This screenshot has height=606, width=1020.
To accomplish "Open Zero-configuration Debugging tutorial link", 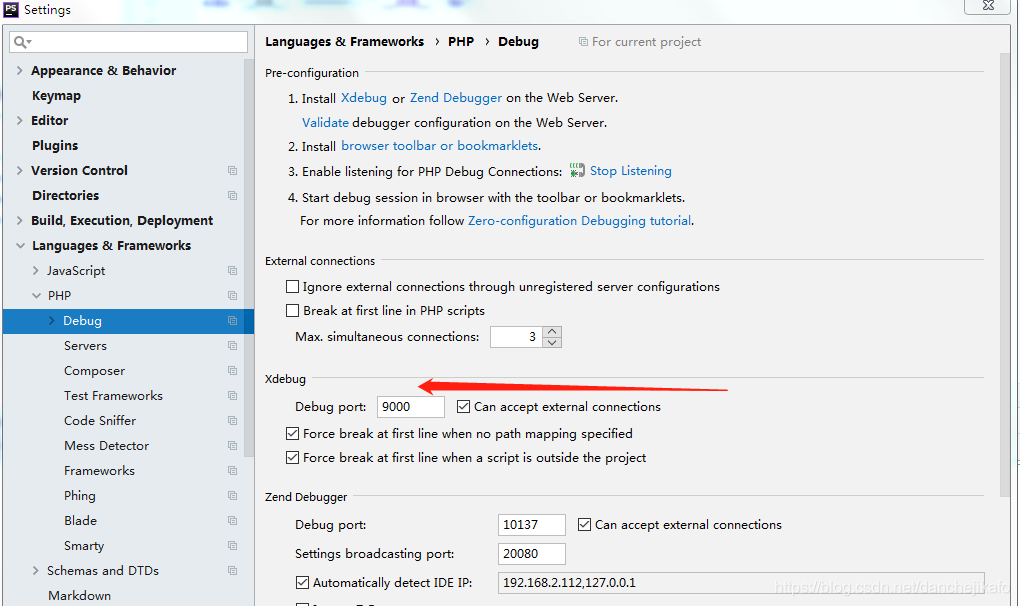I will (580, 220).
